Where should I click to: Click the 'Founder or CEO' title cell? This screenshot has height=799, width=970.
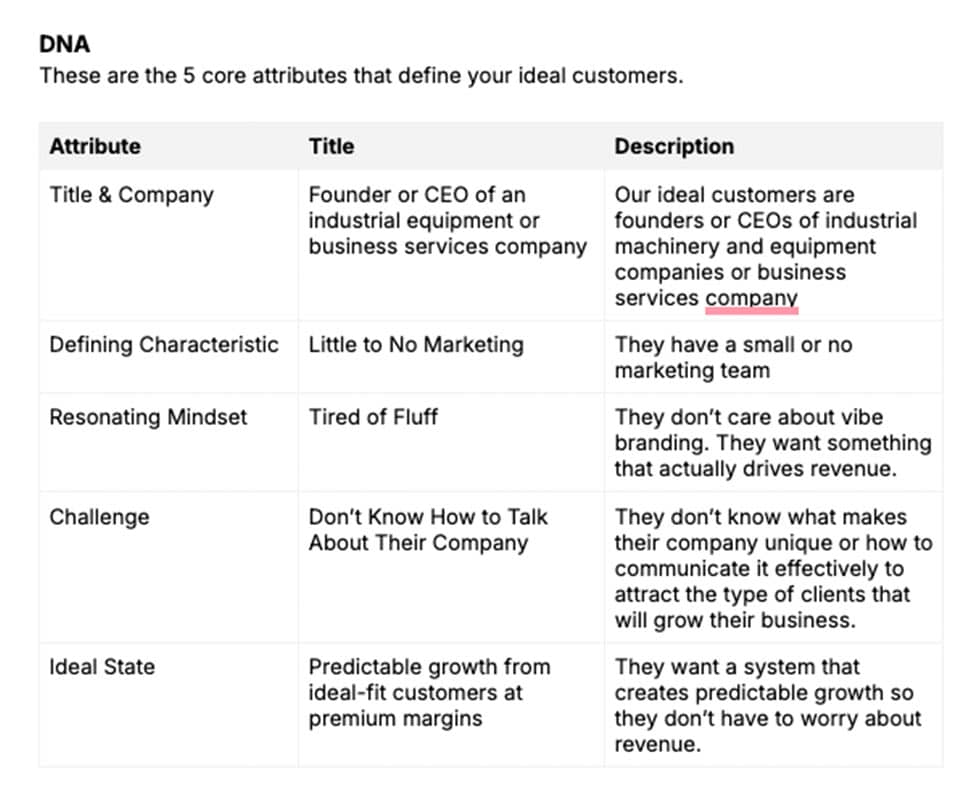pyautogui.click(x=446, y=221)
